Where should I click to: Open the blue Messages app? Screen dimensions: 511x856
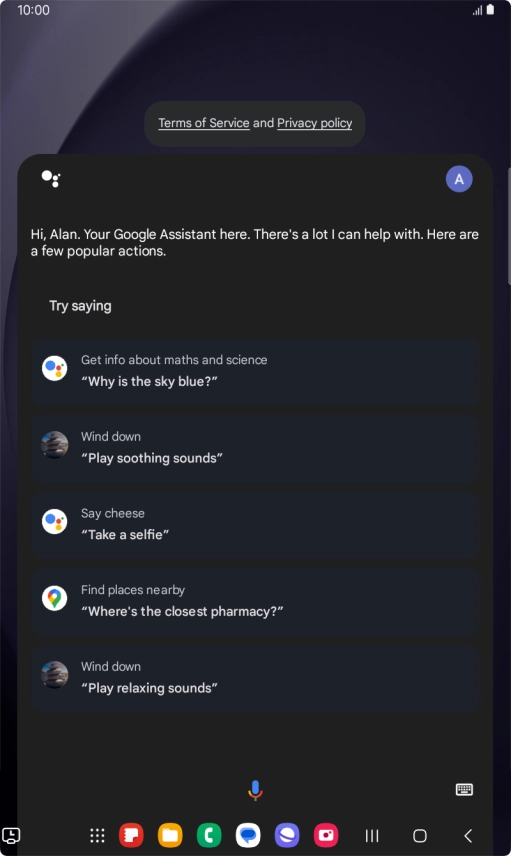pos(248,835)
